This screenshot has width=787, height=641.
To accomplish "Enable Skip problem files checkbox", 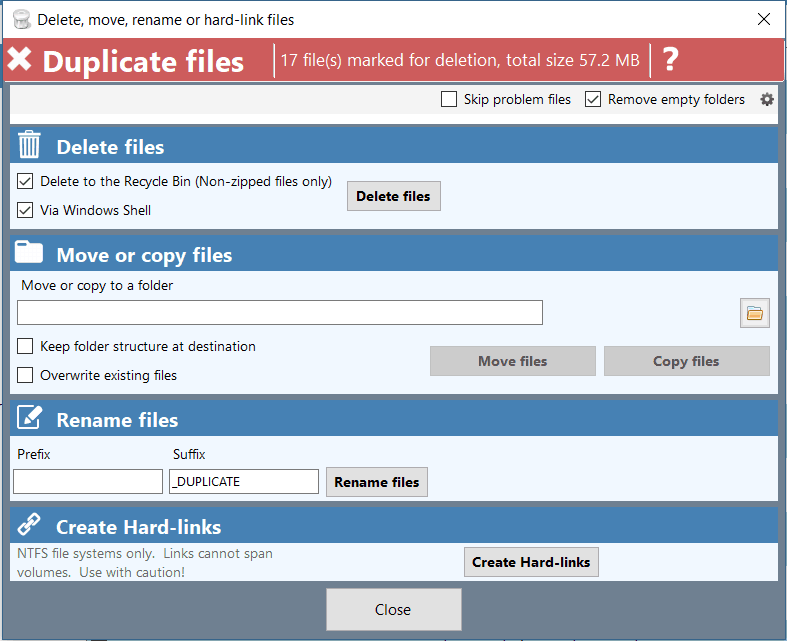I will (449, 99).
